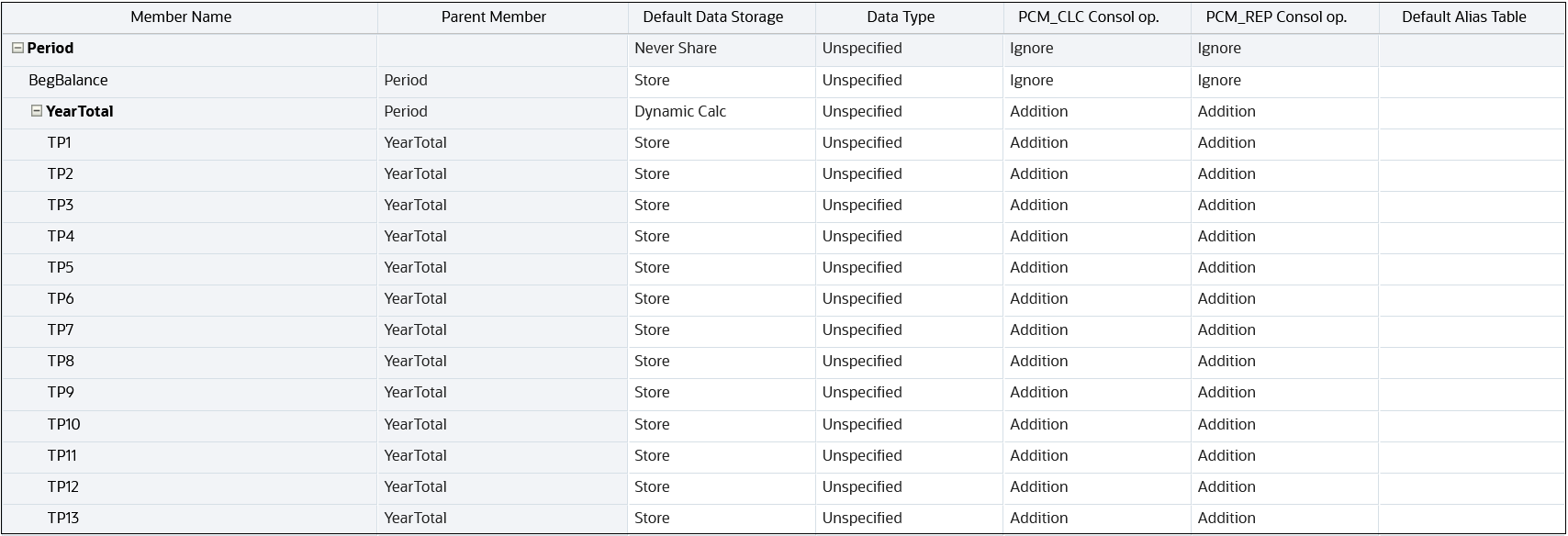Viewport: 1568px width, 536px height.
Task: Collapse the Period tree node
Action: click(x=17, y=49)
